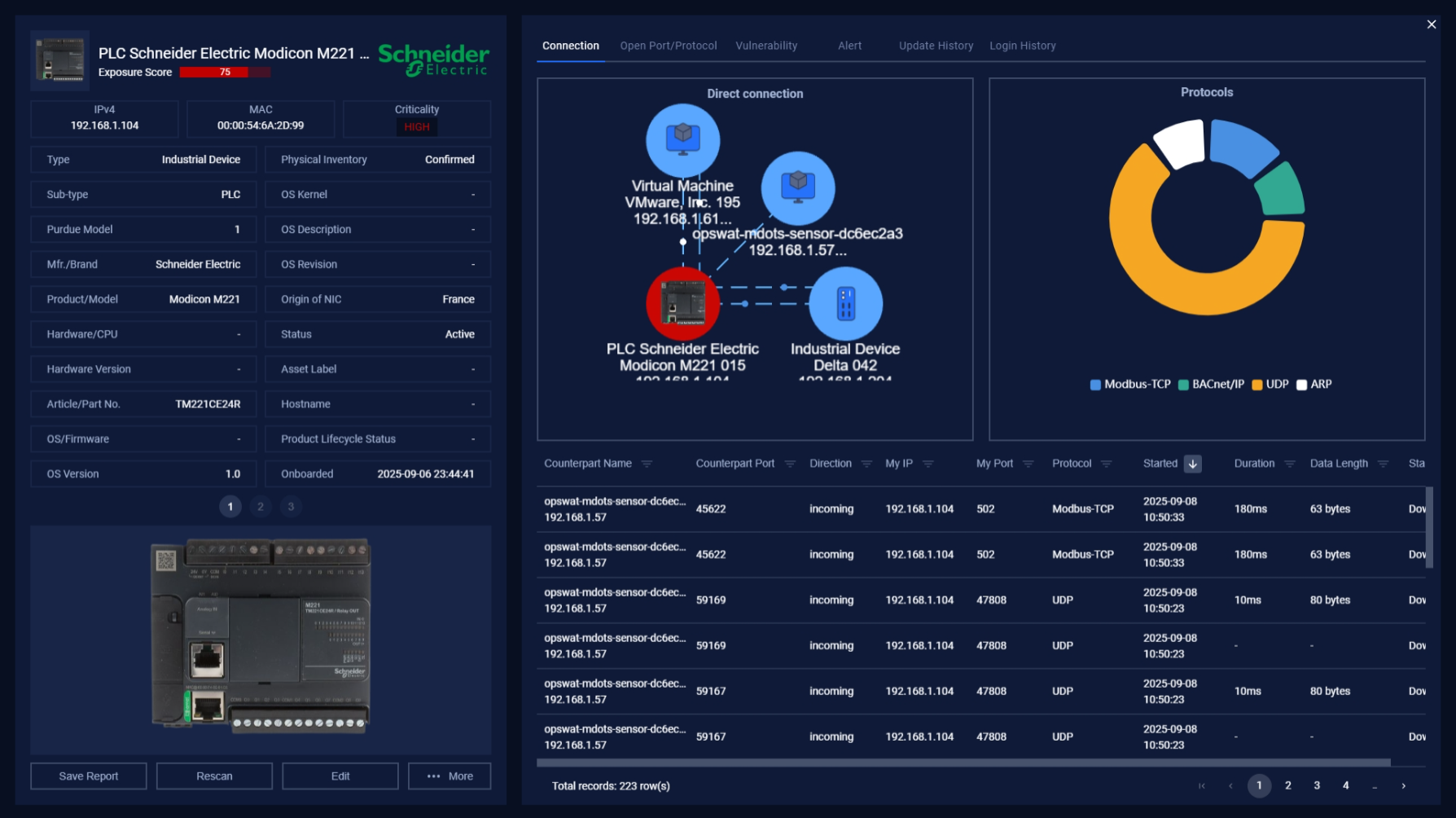The height and width of the screenshot is (818, 1456).
Task: Open filter for Counterpart Port column
Action: [789, 464]
